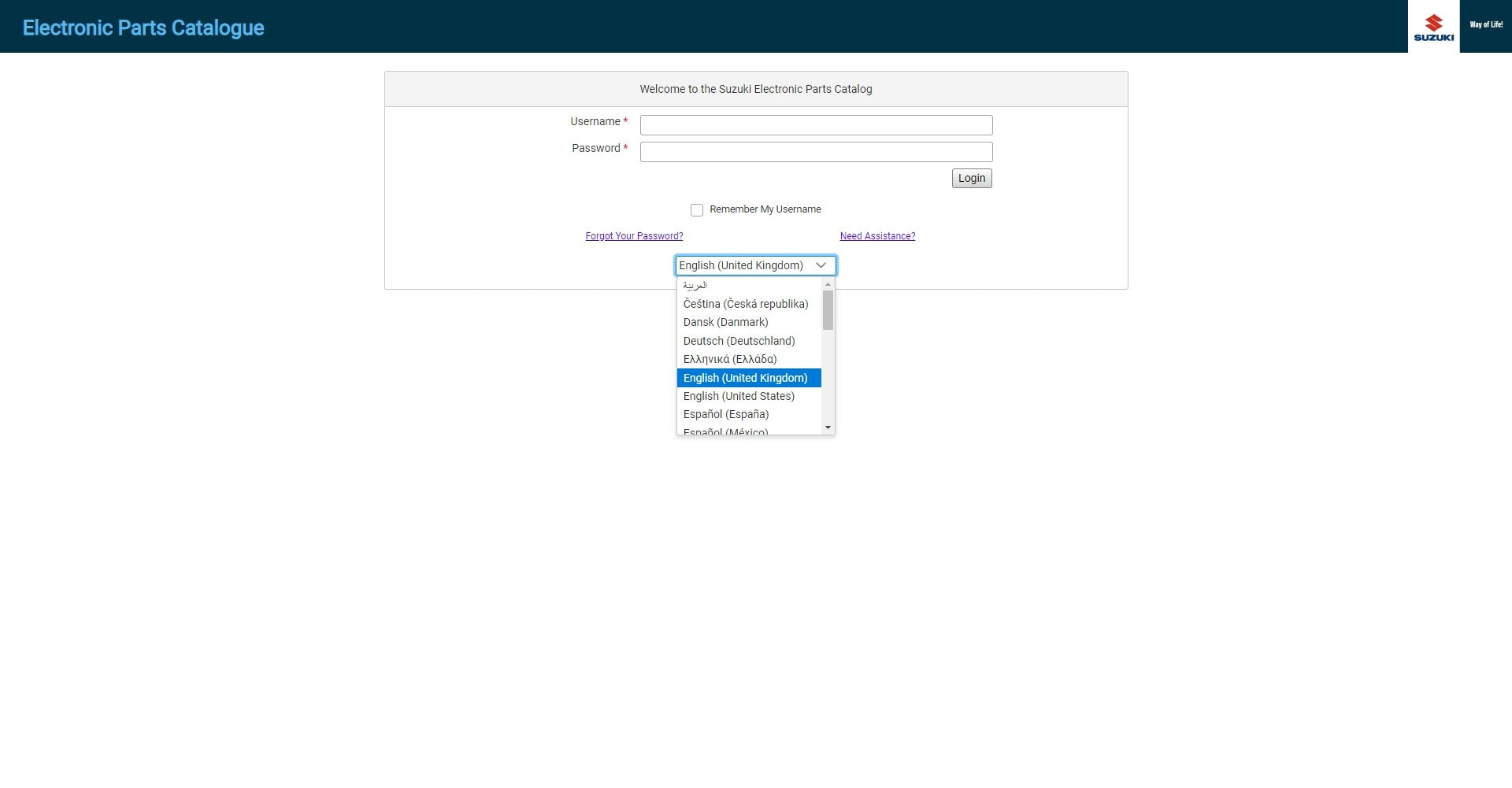This screenshot has height=788, width=1512.
Task: Click the Suzuki logo icon
Action: point(1433,27)
